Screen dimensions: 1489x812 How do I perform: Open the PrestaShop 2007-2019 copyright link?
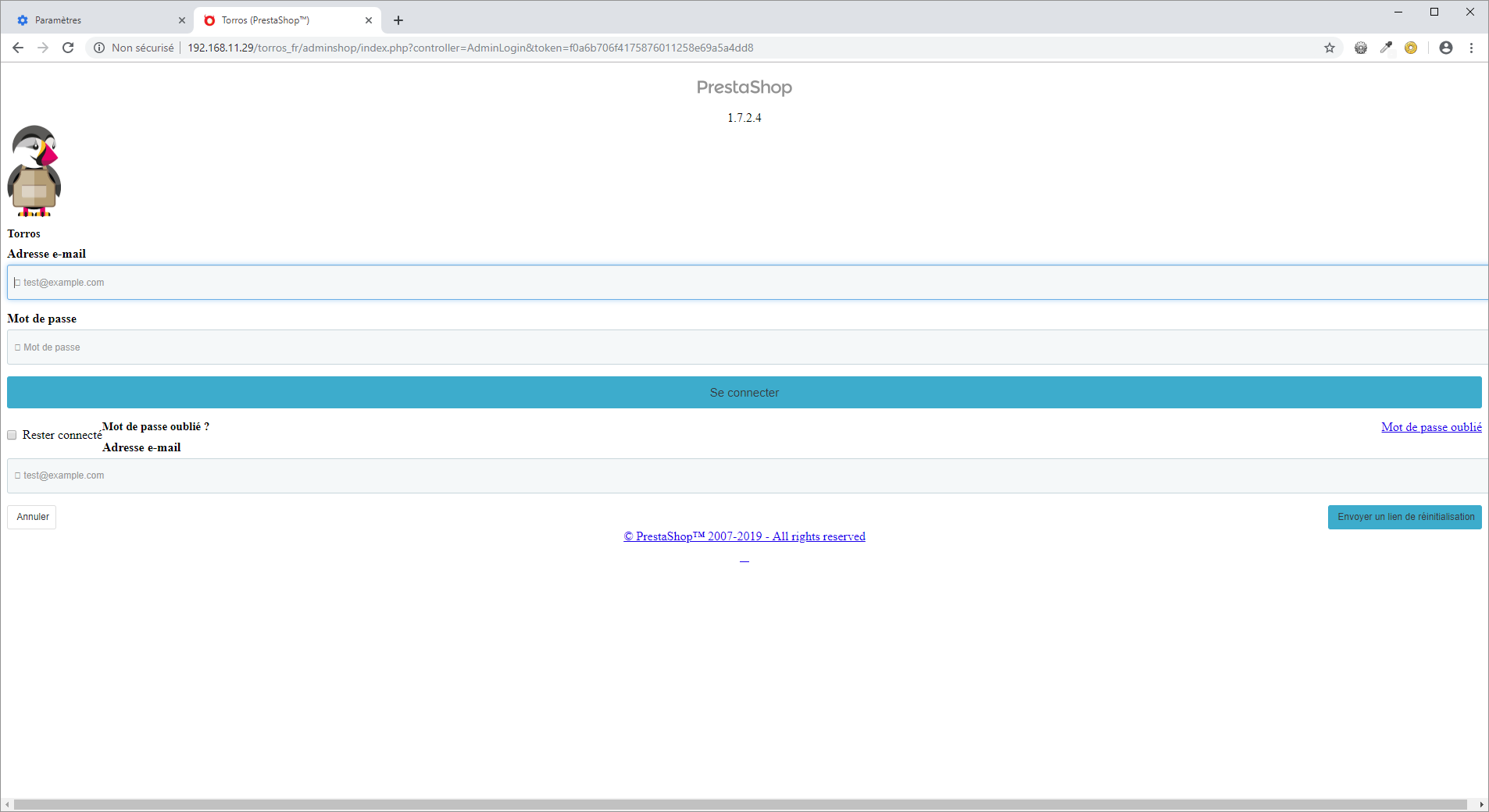(744, 536)
